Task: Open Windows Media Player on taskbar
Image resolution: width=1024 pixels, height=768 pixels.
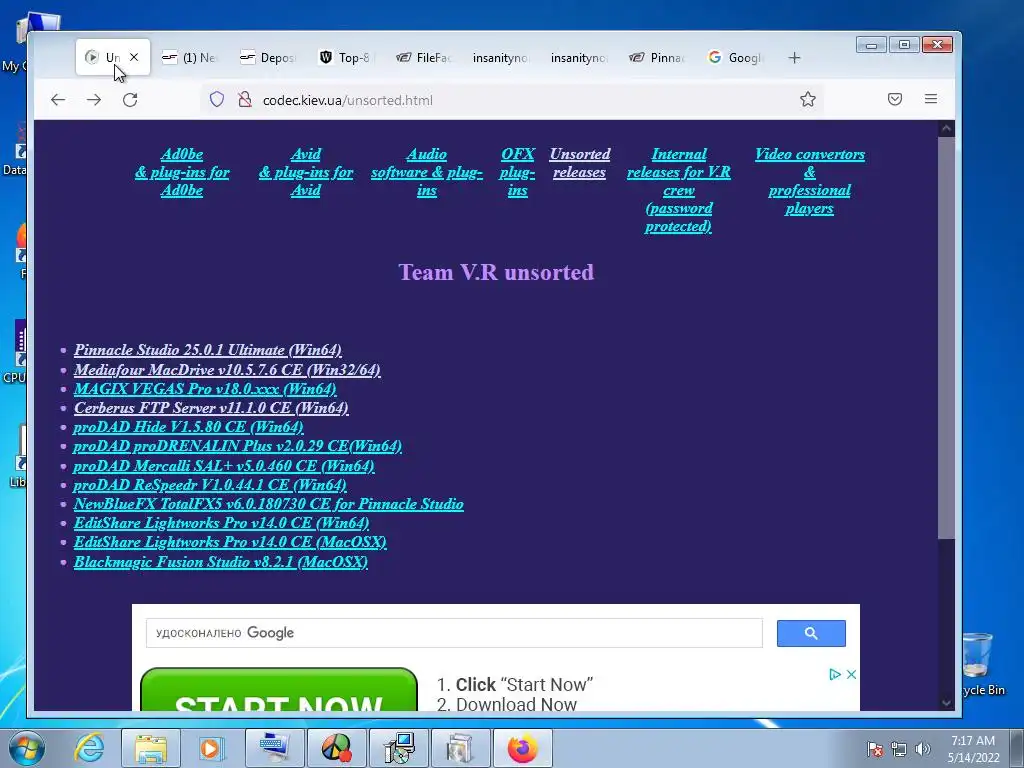Action: tap(210, 748)
